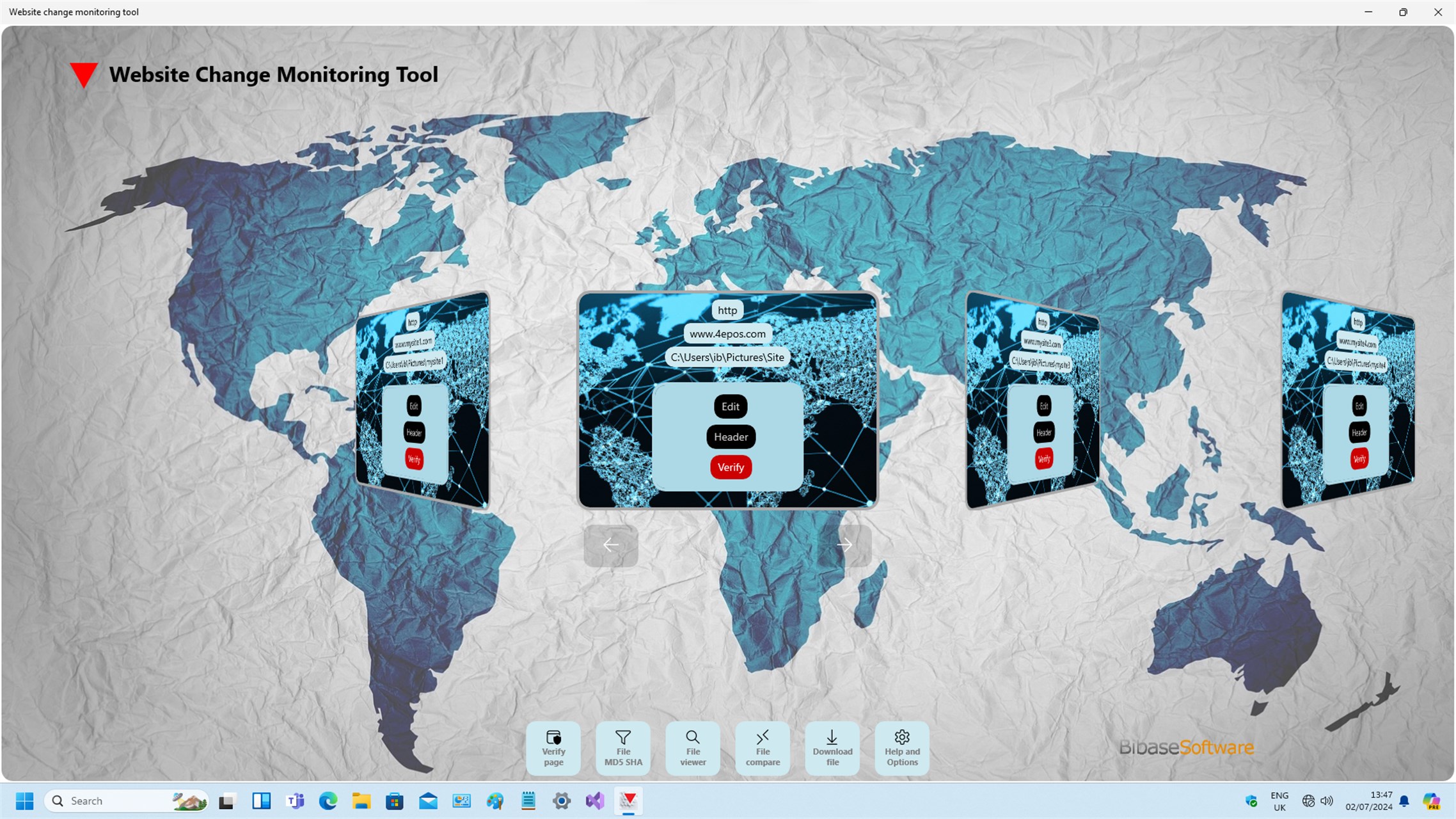This screenshot has height=819, width=1456.
Task: Select the mysite4 card on far right
Action: 1348,400
